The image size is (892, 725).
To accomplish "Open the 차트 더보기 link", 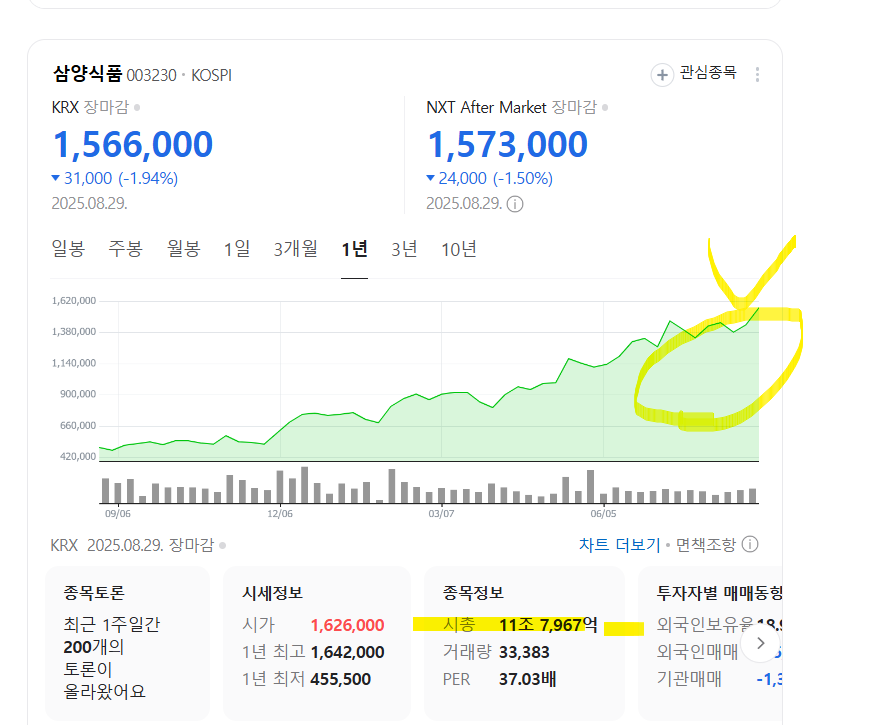I will [x=620, y=545].
